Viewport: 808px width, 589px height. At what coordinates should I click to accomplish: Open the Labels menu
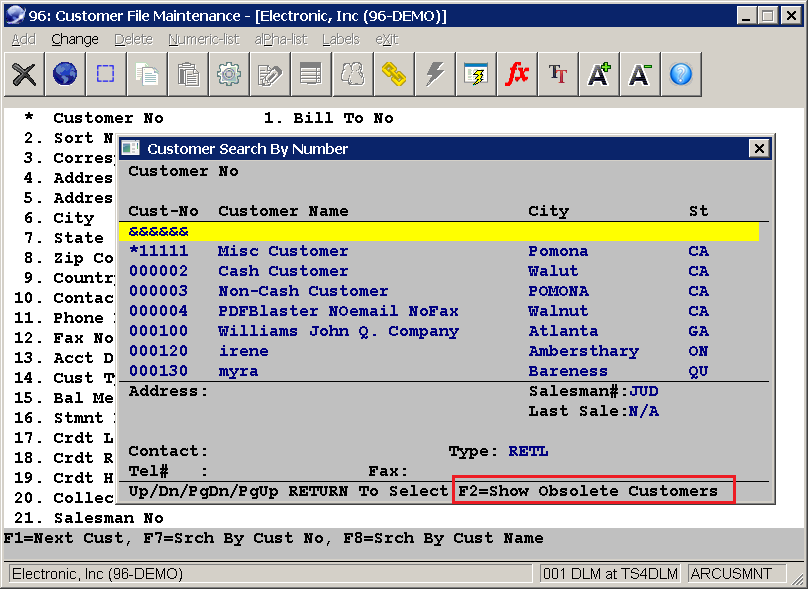click(x=341, y=39)
